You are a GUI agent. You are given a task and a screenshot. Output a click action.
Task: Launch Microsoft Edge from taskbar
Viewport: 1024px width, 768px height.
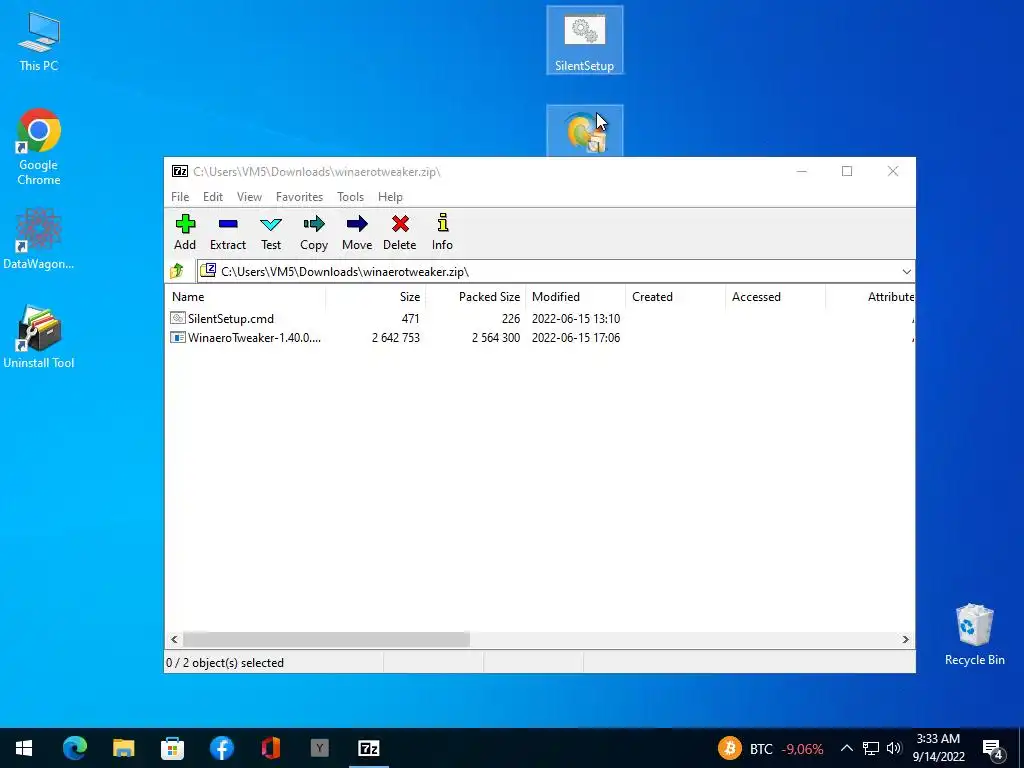(74, 748)
